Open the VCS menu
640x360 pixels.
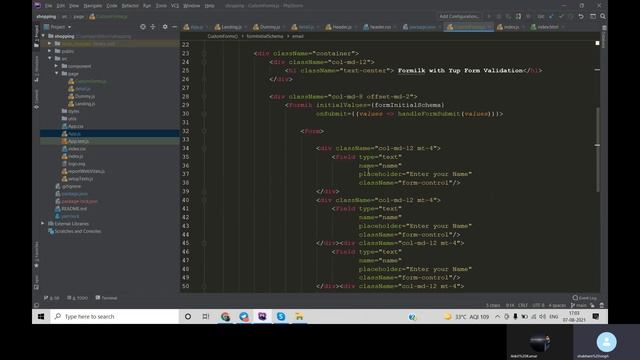click(175, 6)
